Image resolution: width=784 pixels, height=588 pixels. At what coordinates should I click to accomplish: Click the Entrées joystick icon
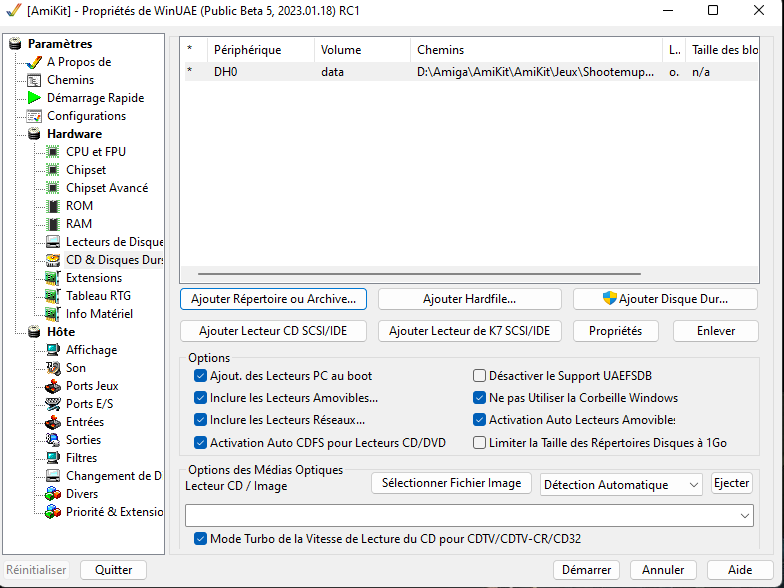point(52,422)
